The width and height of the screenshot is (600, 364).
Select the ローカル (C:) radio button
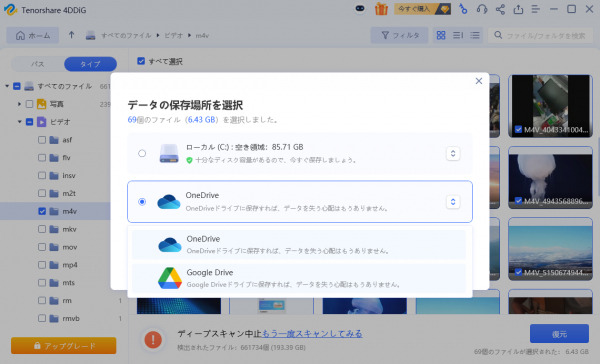(x=142, y=153)
